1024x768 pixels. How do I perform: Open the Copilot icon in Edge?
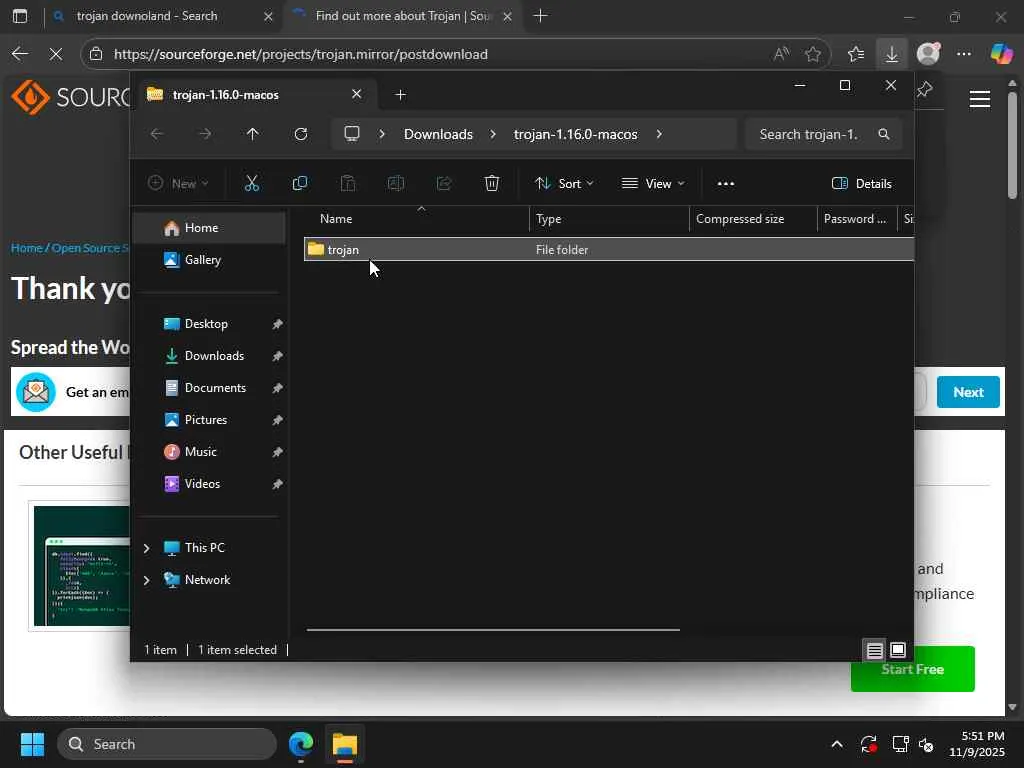point(1001,54)
